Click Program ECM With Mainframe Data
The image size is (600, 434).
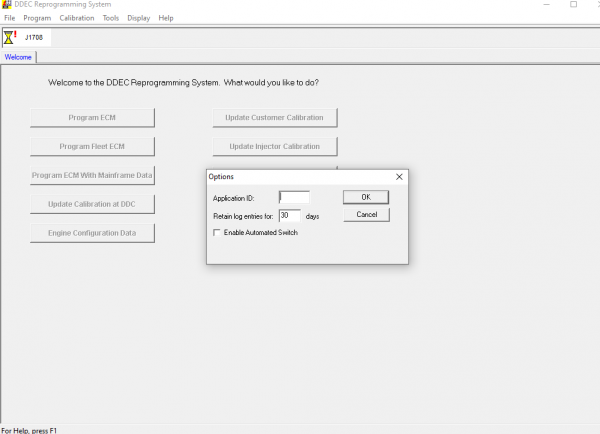pyautogui.click(x=92, y=175)
